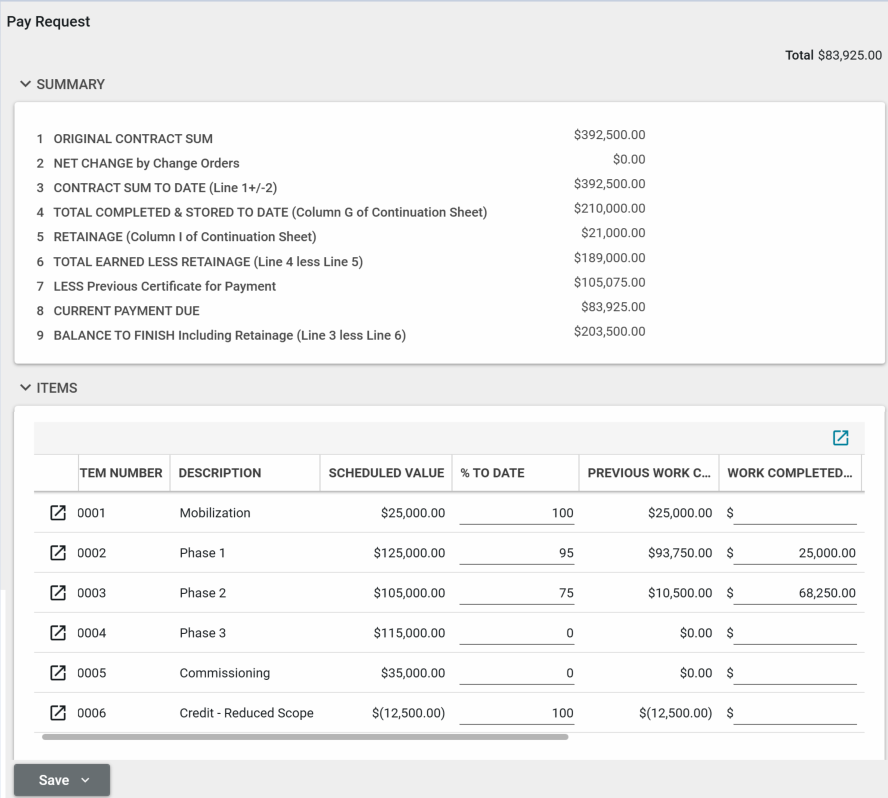Click % To Date column header
888x798 pixels.
click(492, 473)
